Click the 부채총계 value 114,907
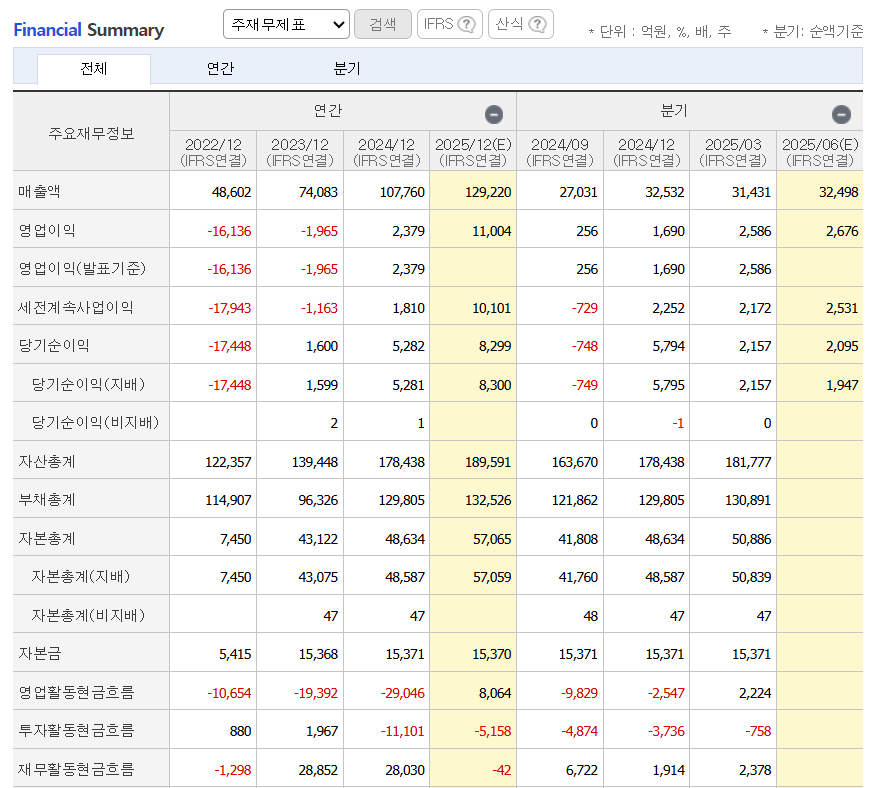 pyautogui.click(x=228, y=500)
